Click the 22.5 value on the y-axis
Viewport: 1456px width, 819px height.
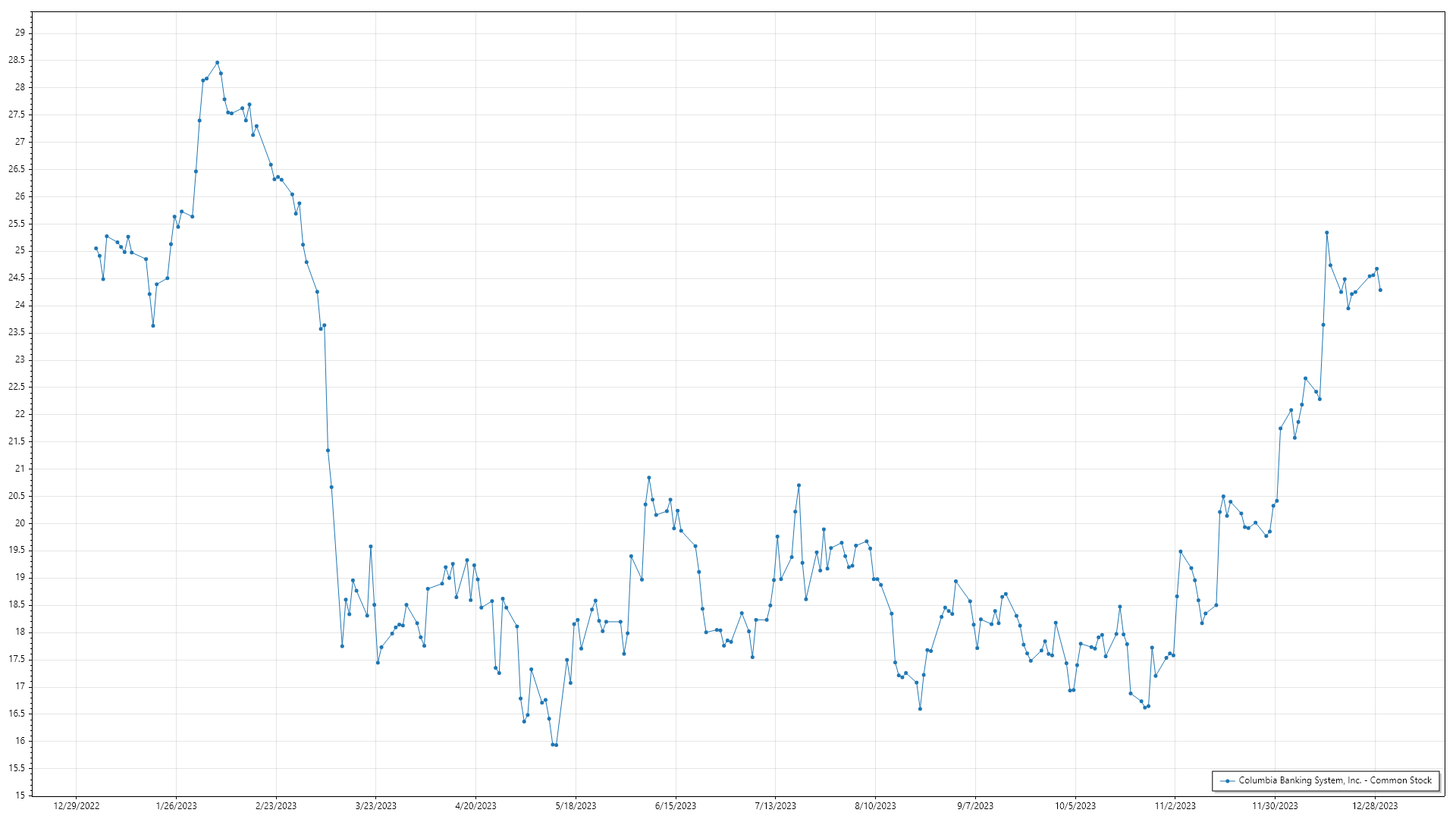click(17, 387)
